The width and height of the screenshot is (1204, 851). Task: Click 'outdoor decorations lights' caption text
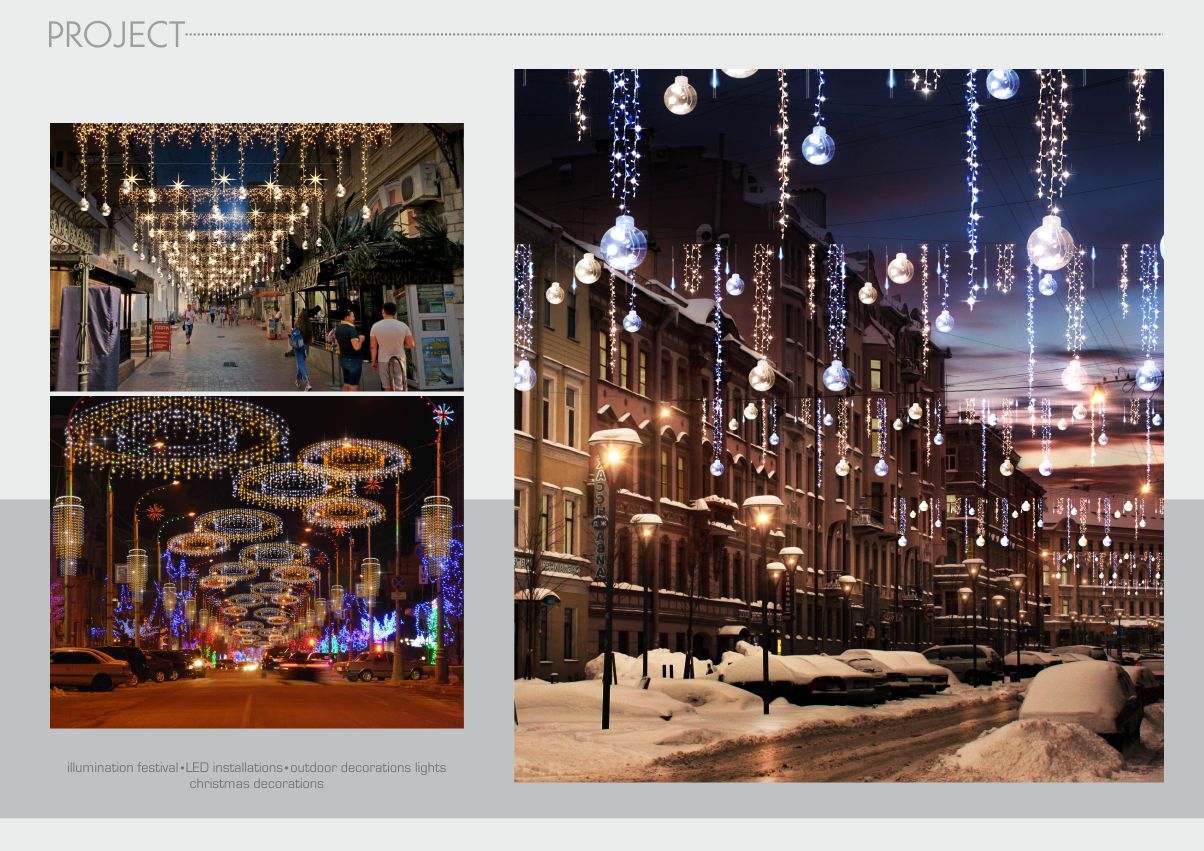(x=368, y=768)
